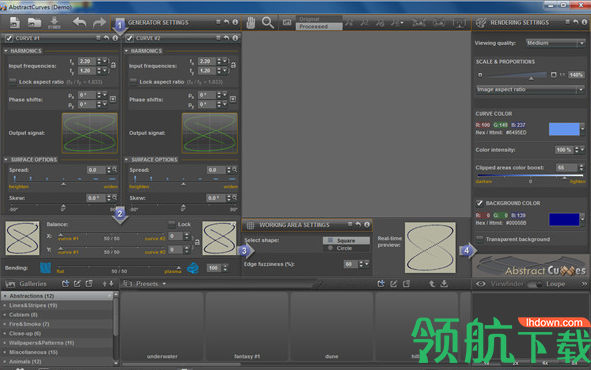Enable Transparent background option

(x=480, y=239)
